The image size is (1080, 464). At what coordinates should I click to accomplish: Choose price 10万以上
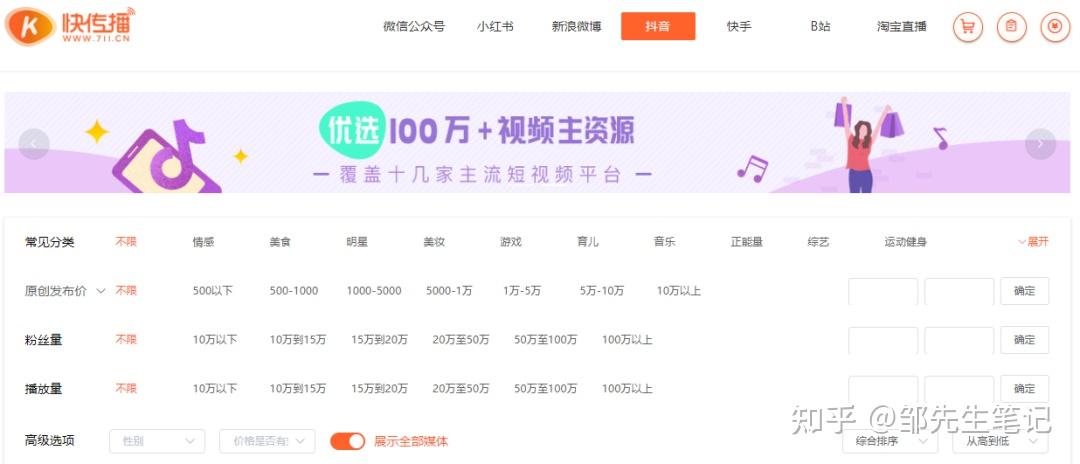[679, 291]
